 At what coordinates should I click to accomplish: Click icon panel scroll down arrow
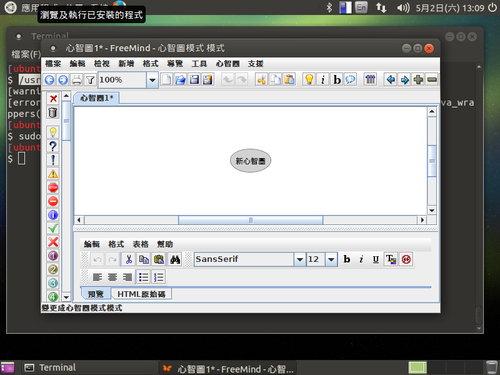pyautogui.click(x=66, y=297)
